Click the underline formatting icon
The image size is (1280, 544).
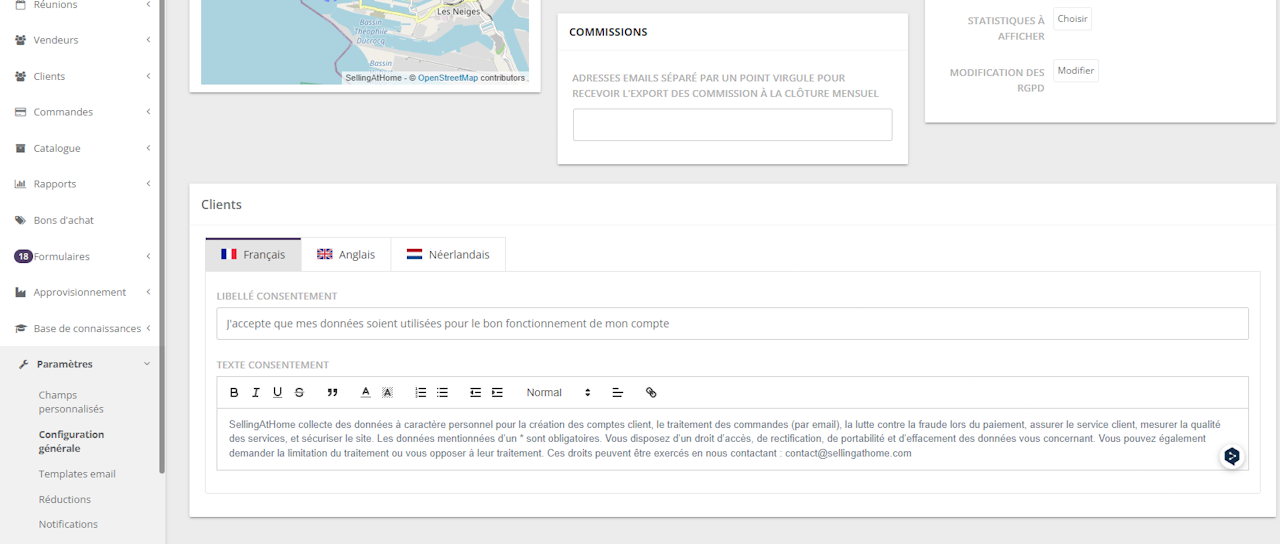[x=277, y=393]
